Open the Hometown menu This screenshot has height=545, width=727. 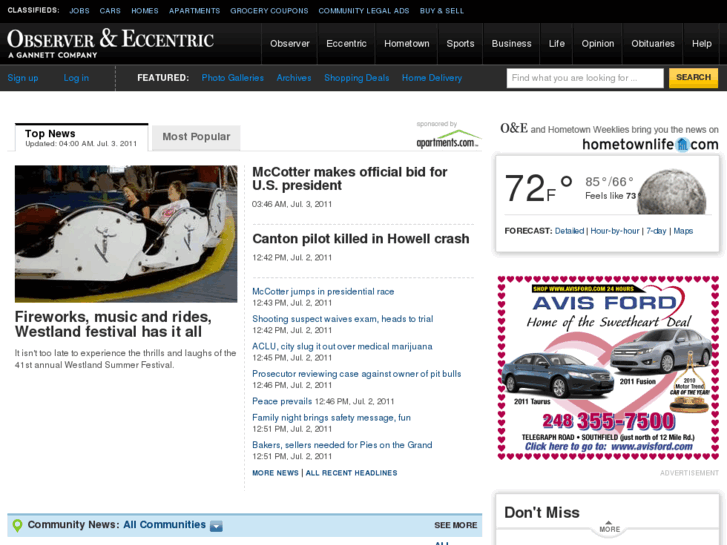coord(407,44)
